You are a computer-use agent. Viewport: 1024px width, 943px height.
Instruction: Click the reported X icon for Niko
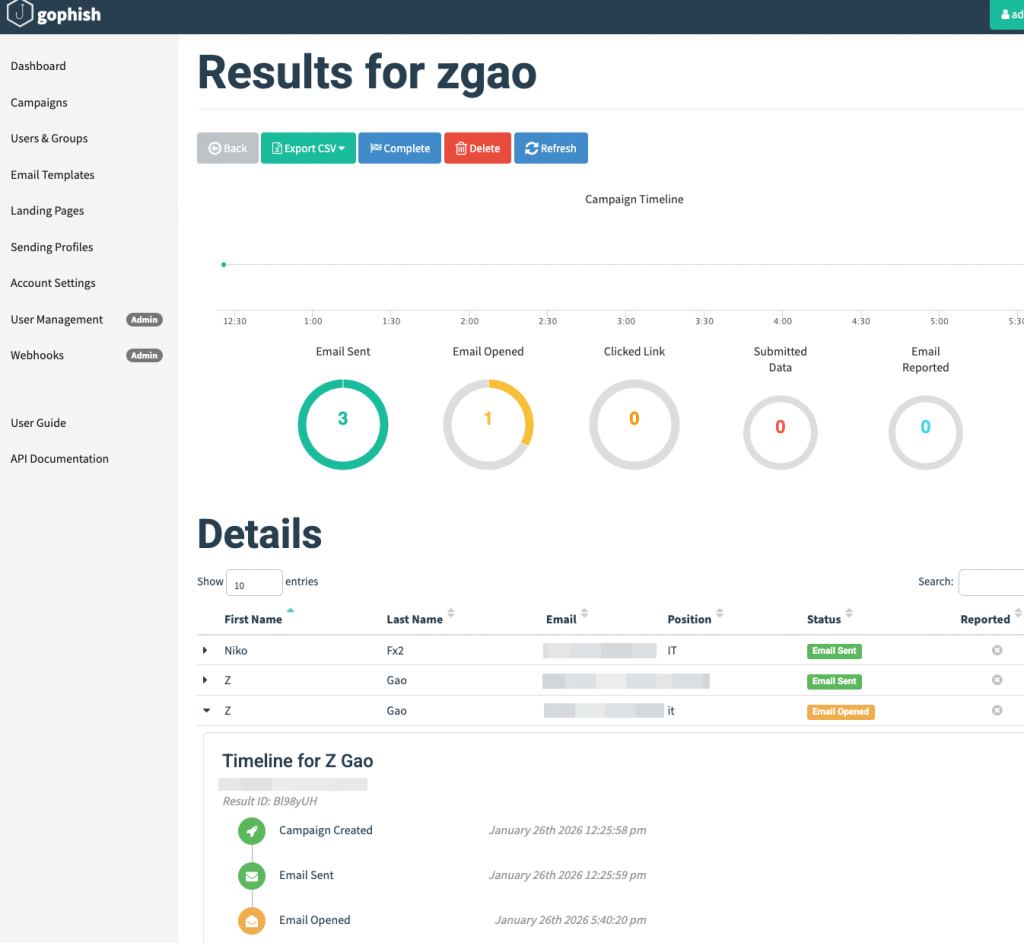996,650
